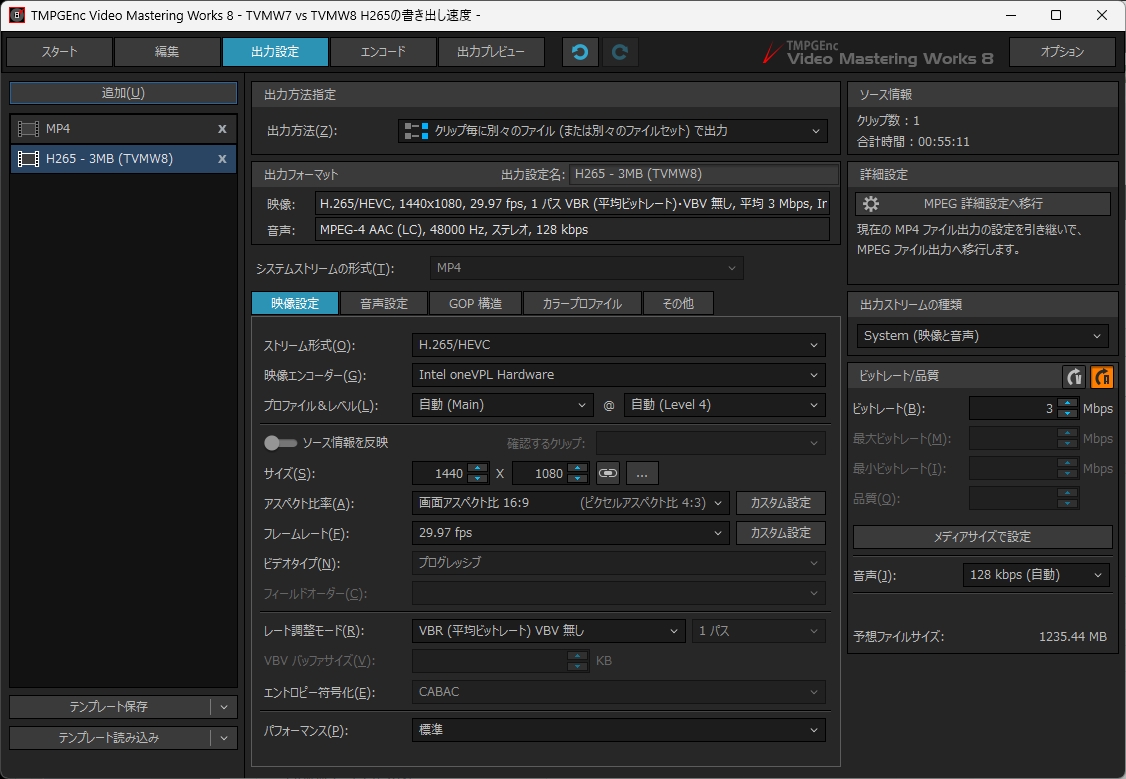This screenshot has height=779, width=1126.
Task: Open the level 自動 (Level 4) dropdown
Action: pos(725,405)
